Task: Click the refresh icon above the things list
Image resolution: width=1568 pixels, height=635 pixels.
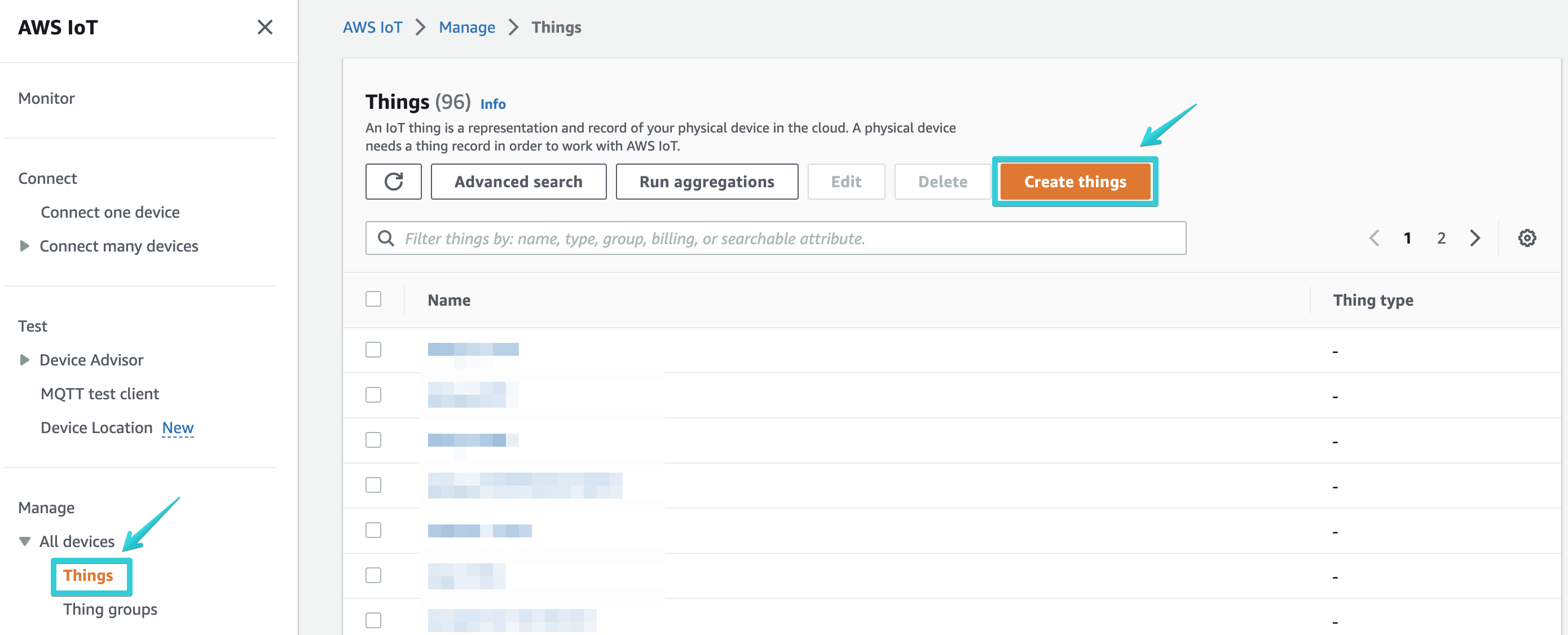Action: (393, 182)
